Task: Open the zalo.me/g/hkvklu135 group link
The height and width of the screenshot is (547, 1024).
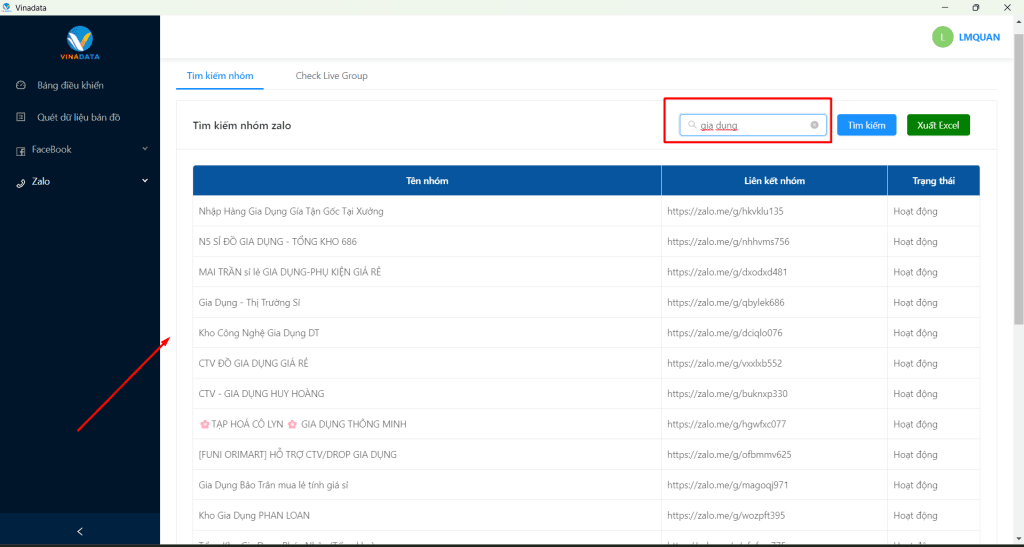Action: tap(725, 211)
